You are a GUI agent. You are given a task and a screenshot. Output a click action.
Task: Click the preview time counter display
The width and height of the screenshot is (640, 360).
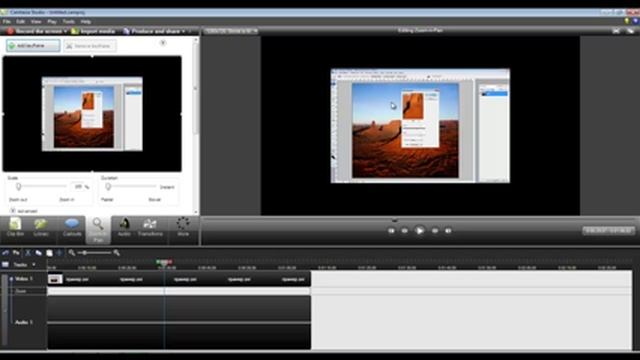tap(608, 231)
